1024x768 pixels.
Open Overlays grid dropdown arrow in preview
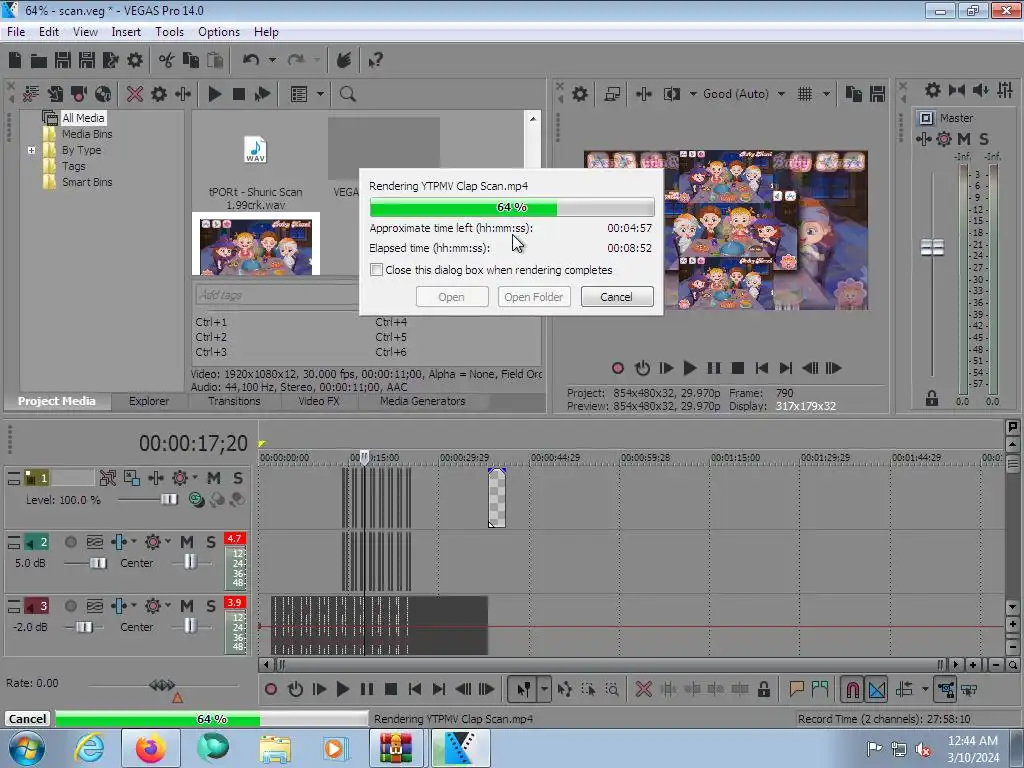pos(826,94)
